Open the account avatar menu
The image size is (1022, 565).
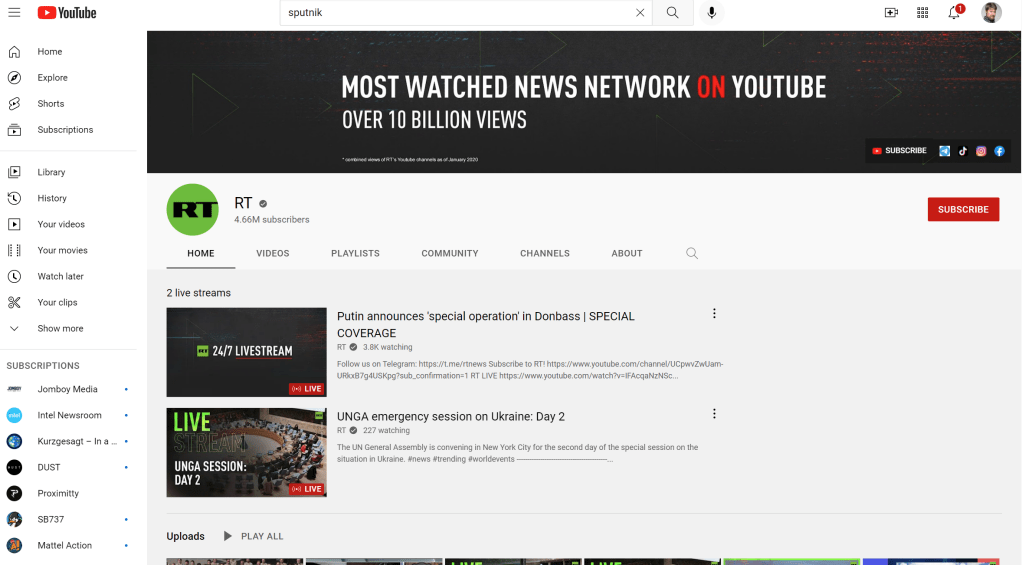click(991, 12)
